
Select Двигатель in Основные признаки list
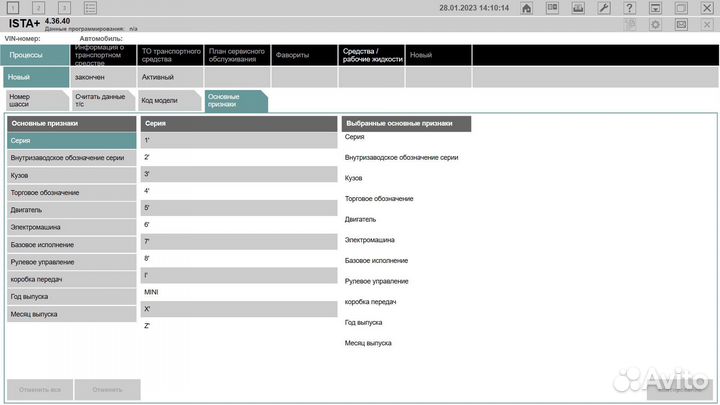pos(71,209)
